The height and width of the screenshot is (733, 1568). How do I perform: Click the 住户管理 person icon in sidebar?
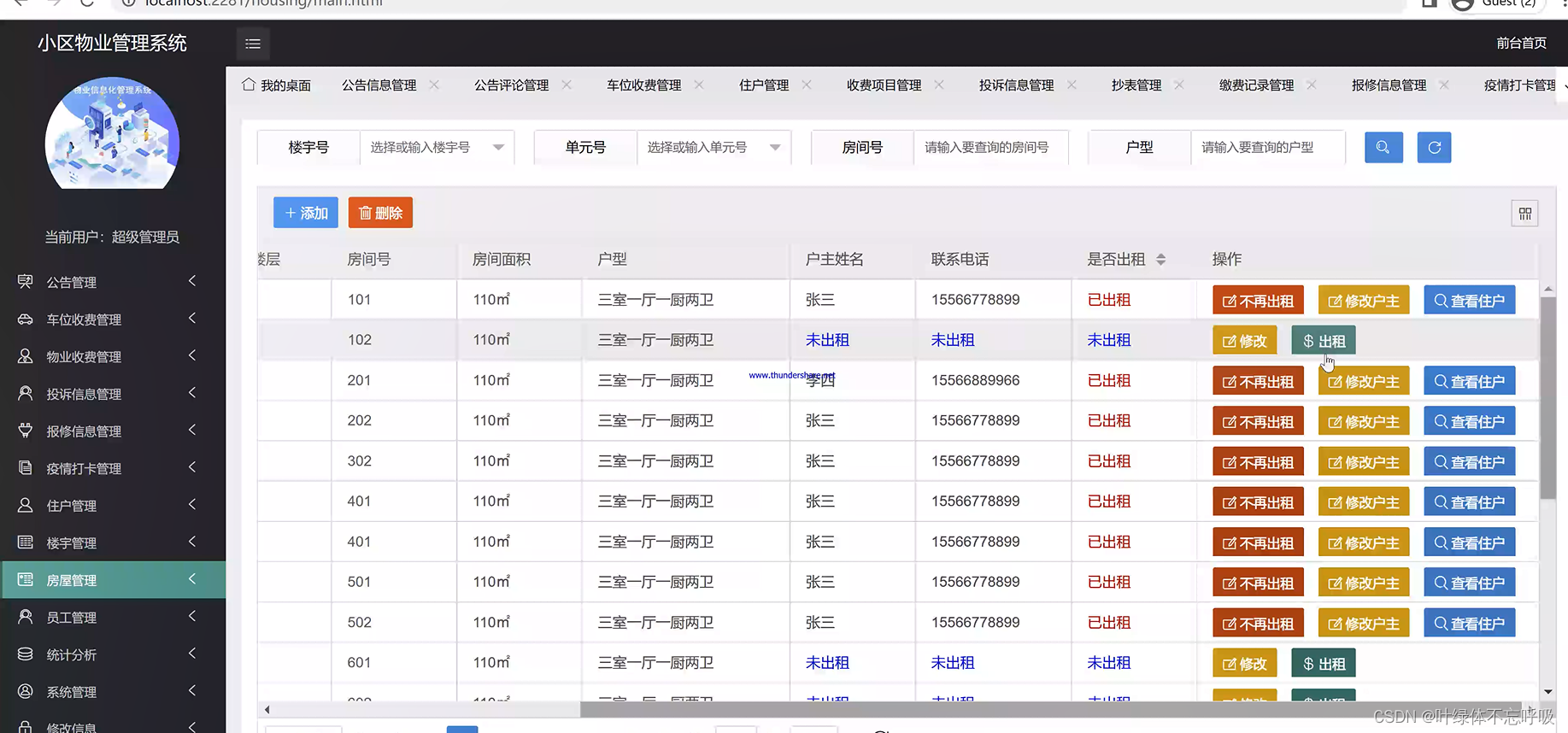point(26,505)
